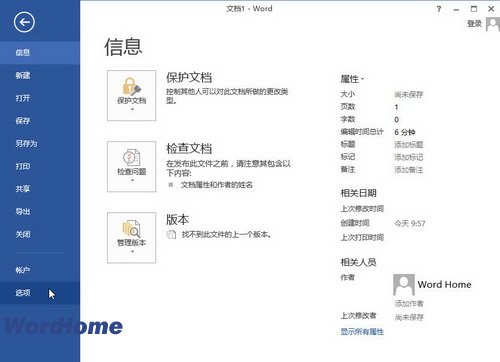Select 导出 in the sidebar
Image resolution: width=500 pixels, height=362 pixels.
pyautogui.click(x=40, y=212)
